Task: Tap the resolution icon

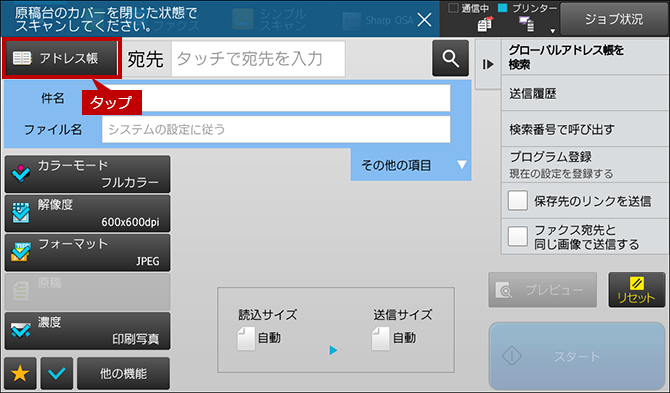Action: pos(21,213)
